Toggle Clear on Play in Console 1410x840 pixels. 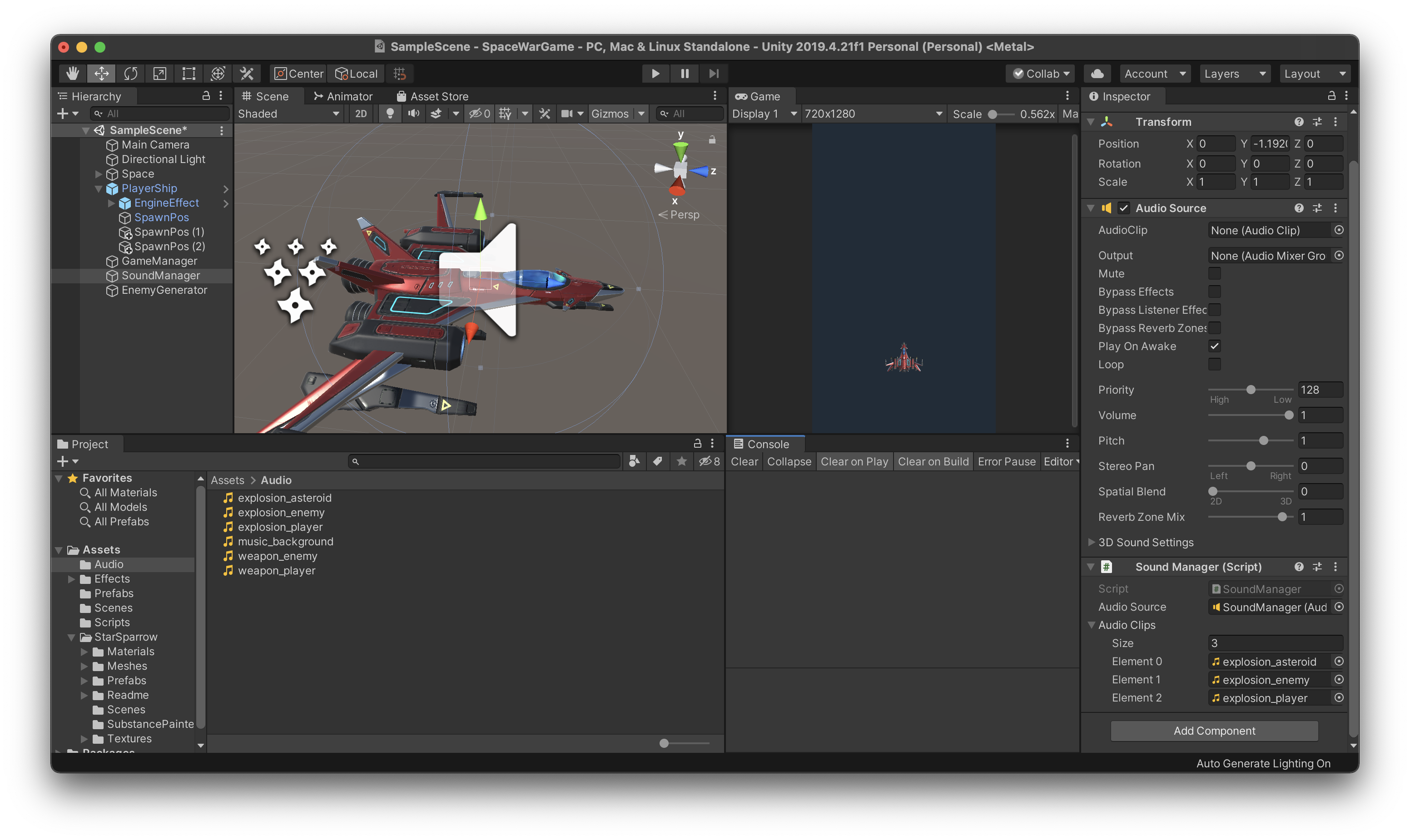click(x=854, y=462)
